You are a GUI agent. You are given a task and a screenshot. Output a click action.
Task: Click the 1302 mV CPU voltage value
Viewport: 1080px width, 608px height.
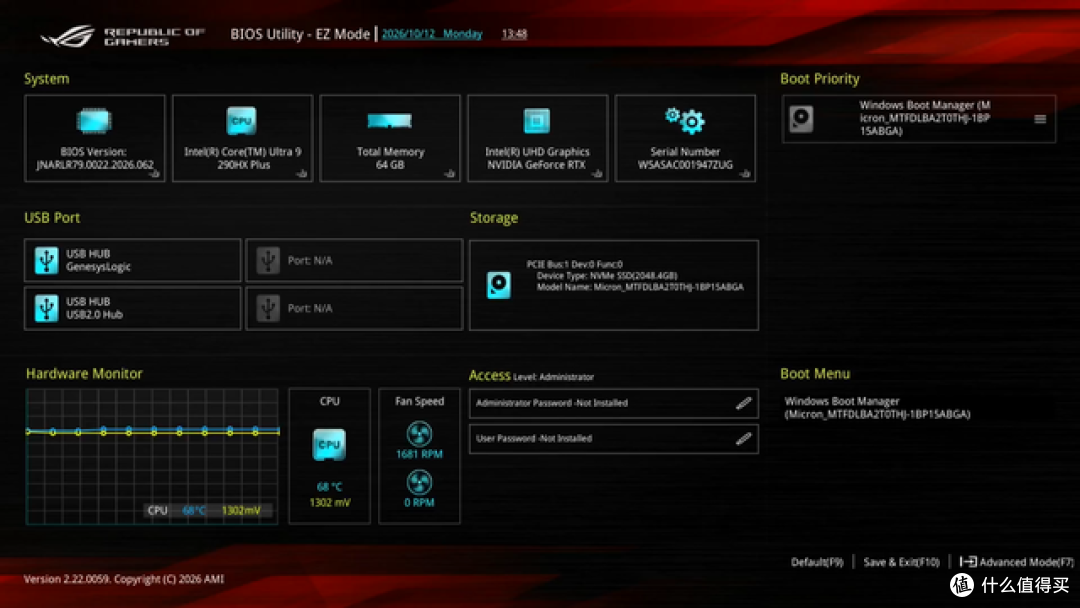(x=330, y=503)
